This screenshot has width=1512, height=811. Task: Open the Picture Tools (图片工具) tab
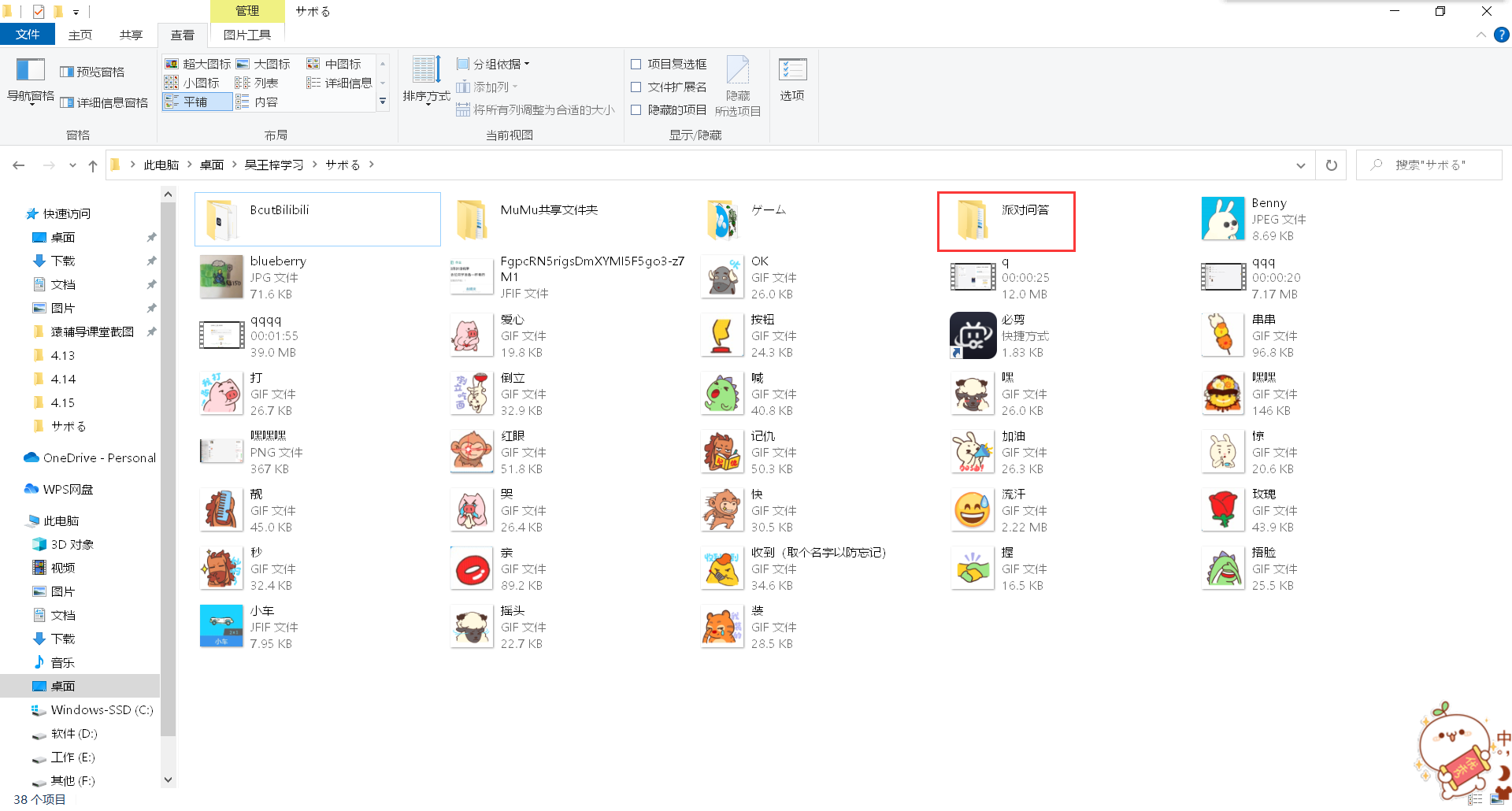click(x=246, y=35)
